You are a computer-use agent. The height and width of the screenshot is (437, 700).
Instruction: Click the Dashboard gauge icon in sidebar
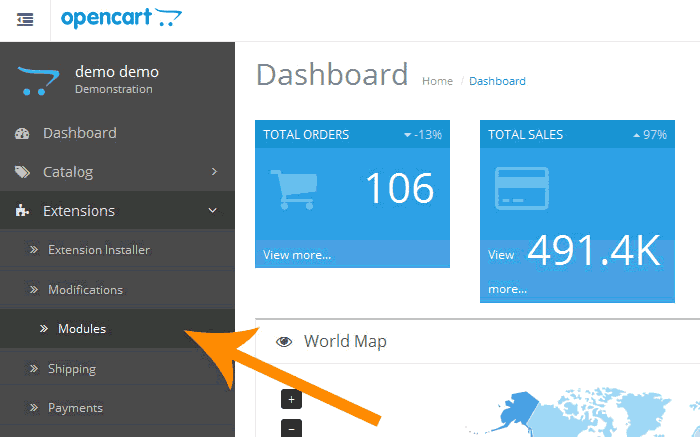[x=22, y=133]
